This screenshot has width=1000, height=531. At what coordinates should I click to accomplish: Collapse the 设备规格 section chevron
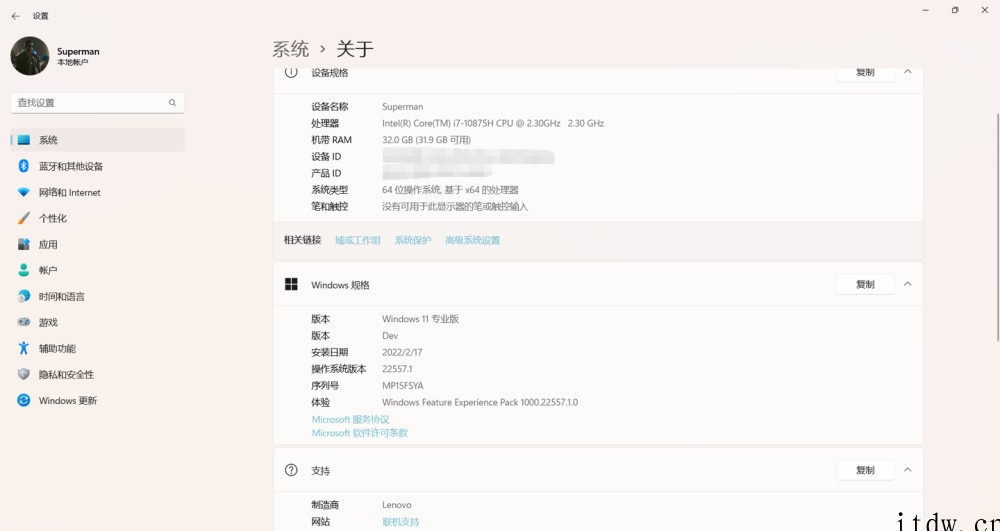(x=908, y=71)
